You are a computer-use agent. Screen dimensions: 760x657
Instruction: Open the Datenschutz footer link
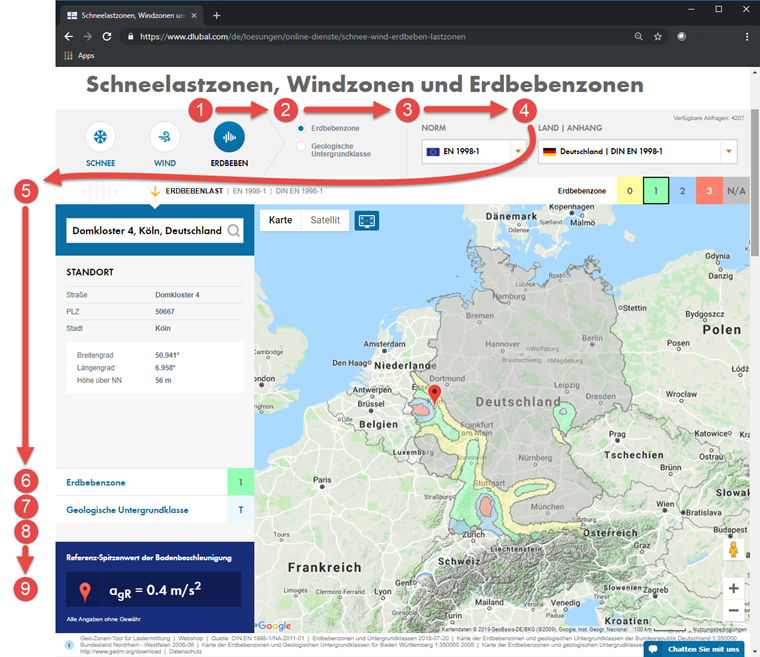click(186, 651)
